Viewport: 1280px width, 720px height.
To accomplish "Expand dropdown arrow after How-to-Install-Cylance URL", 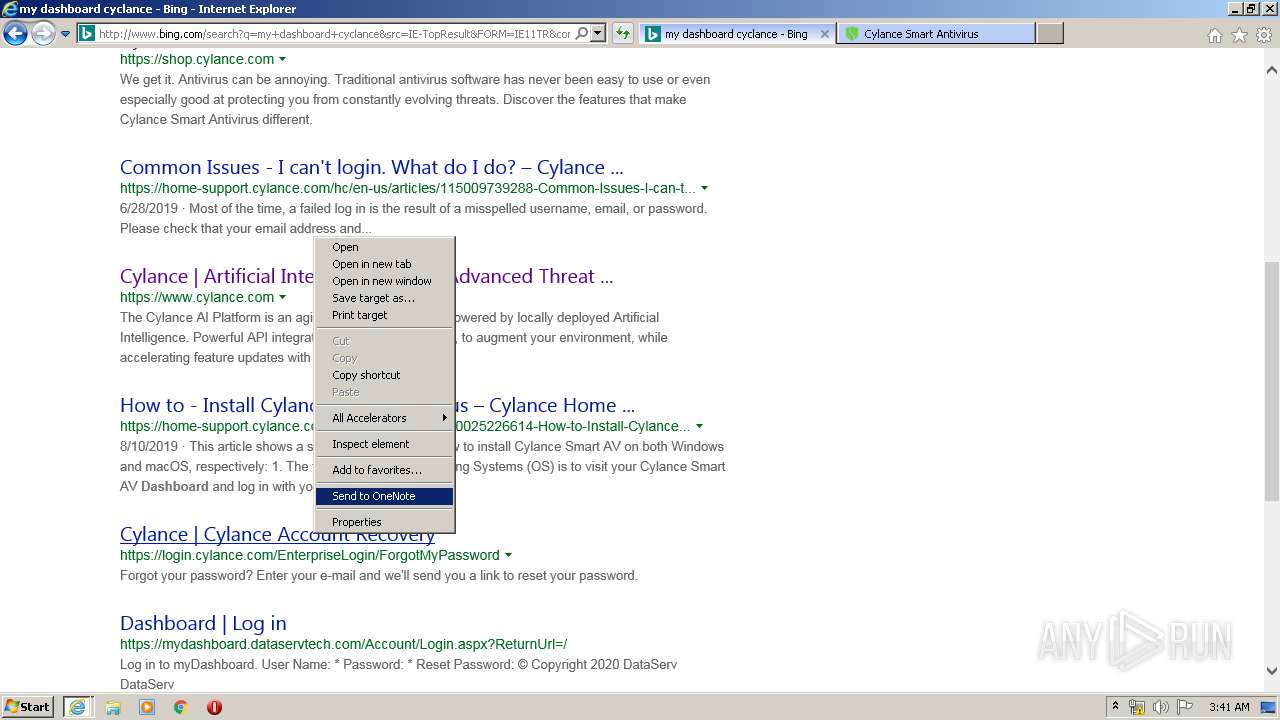I will pyautogui.click(x=699, y=426).
